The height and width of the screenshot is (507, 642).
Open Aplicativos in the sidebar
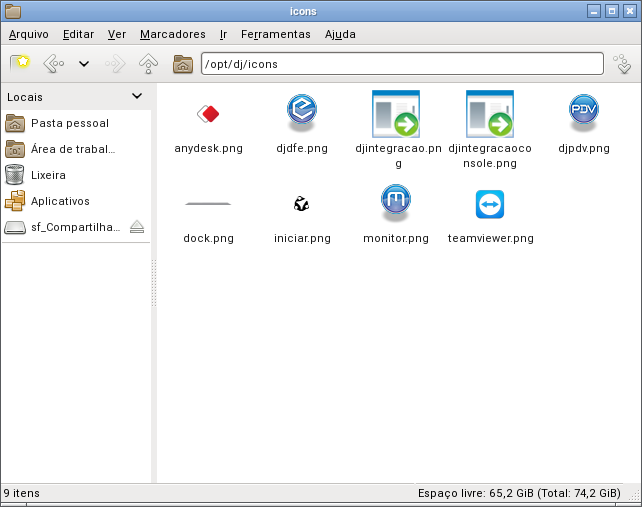coord(76,201)
